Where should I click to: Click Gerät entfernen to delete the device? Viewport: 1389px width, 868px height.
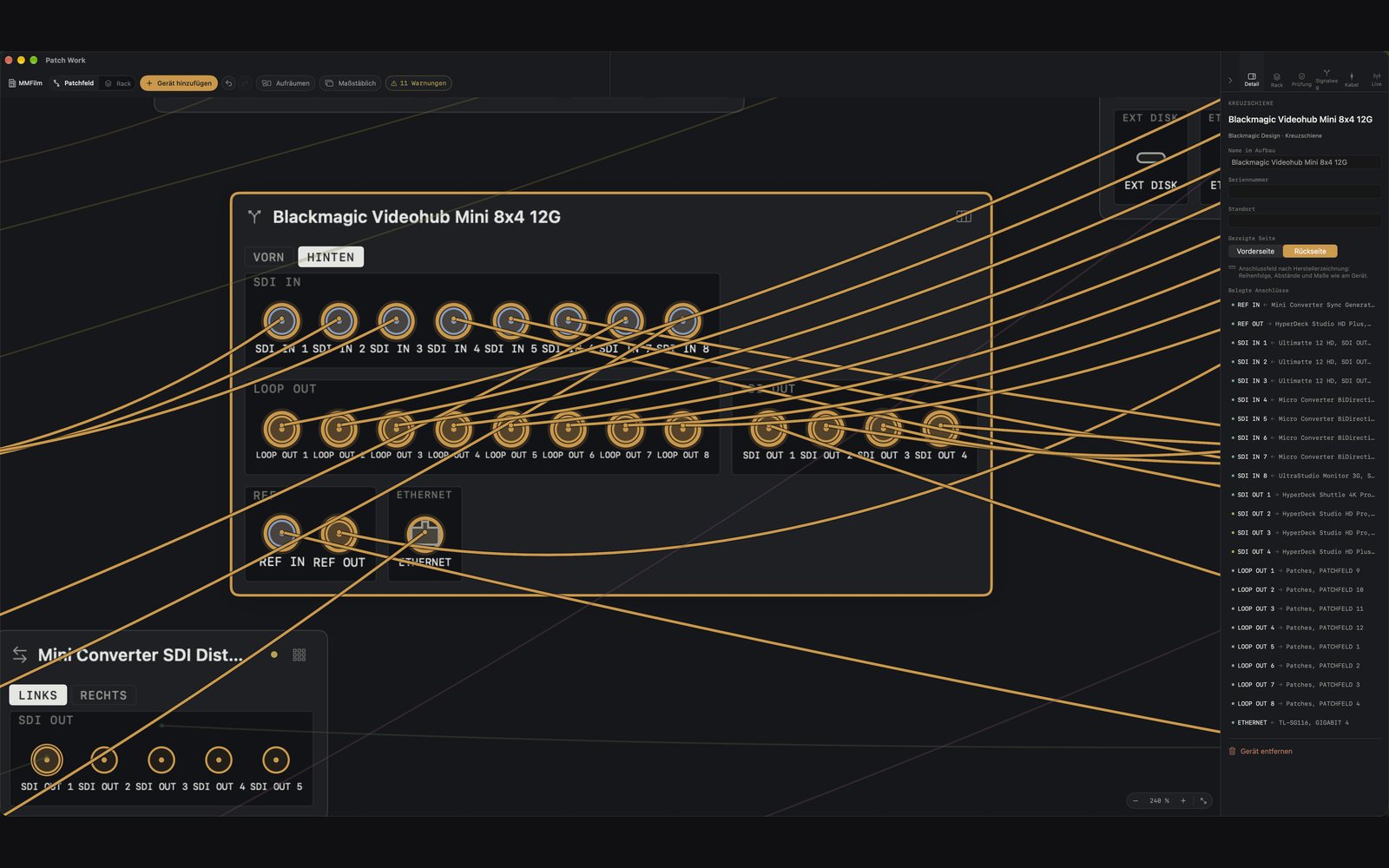tap(1261, 752)
